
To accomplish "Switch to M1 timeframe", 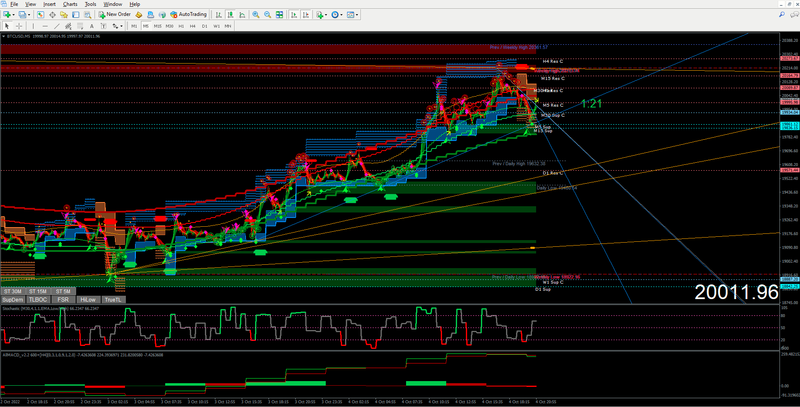I will 134,26.
